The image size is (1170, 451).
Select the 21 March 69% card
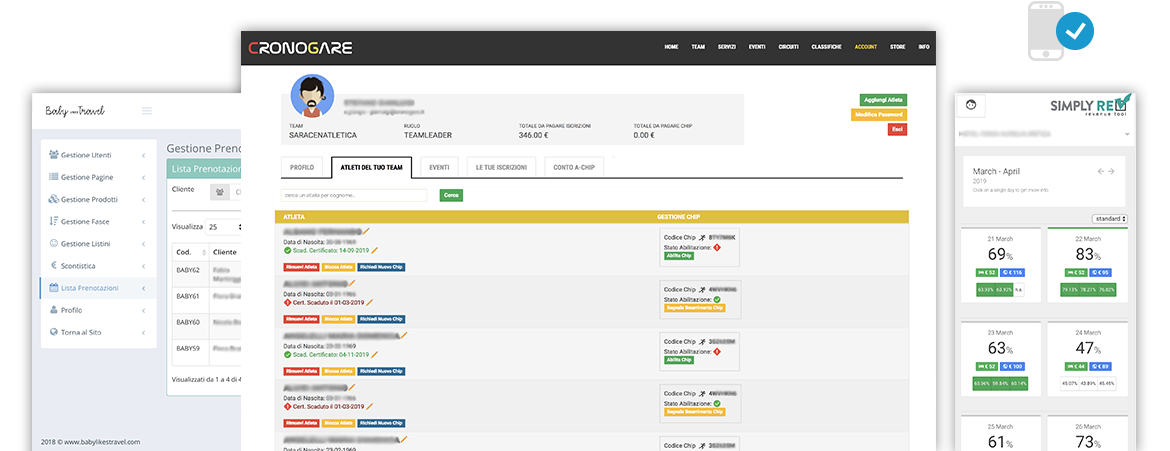[1000, 265]
